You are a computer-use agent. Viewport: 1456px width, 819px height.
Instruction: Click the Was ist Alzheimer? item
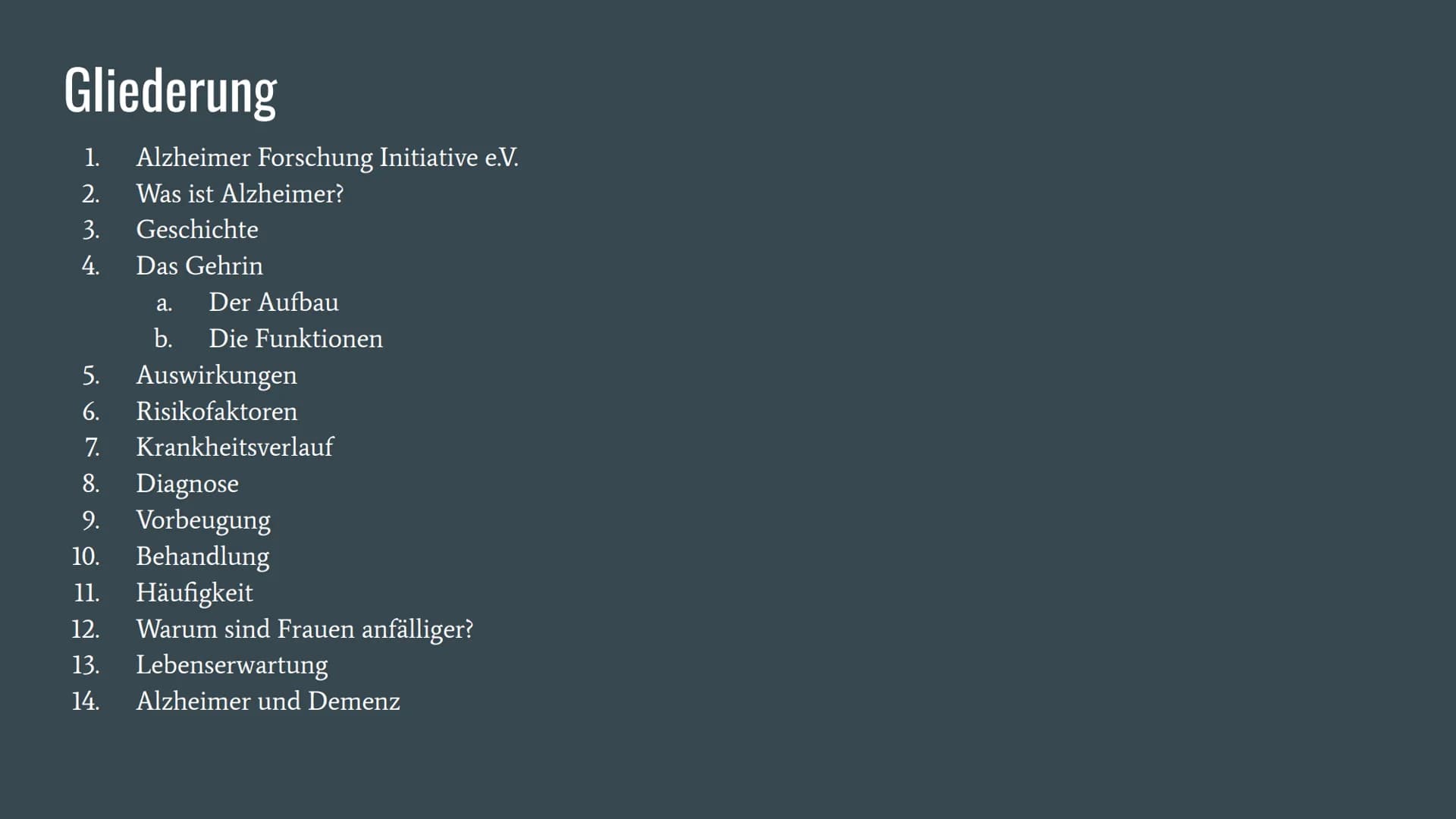click(240, 194)
